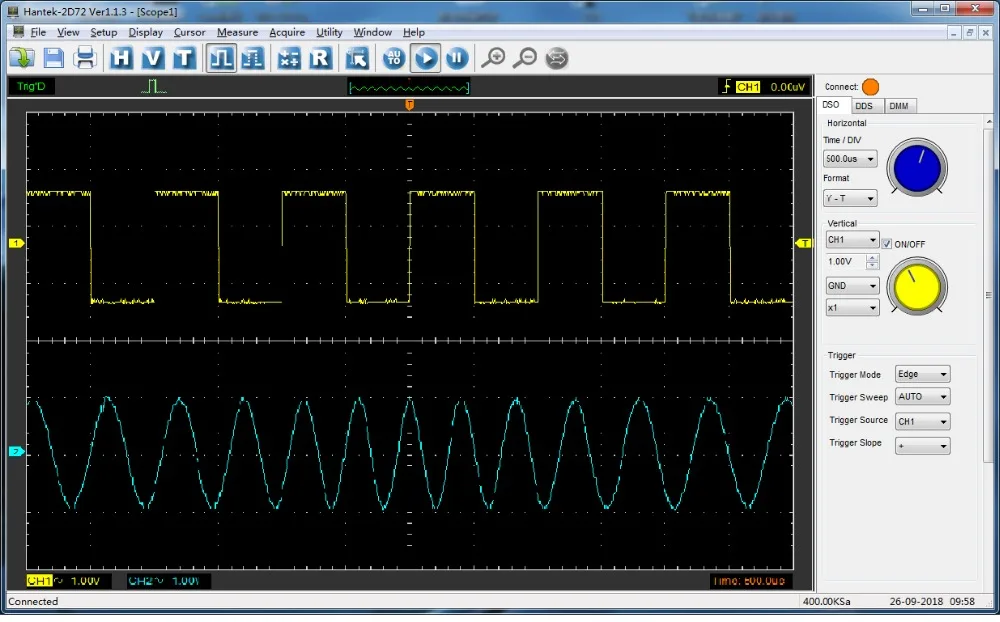The image size is (1000, 622).
Task: Click the vertical cursor V icon
Action: (152, 58)
